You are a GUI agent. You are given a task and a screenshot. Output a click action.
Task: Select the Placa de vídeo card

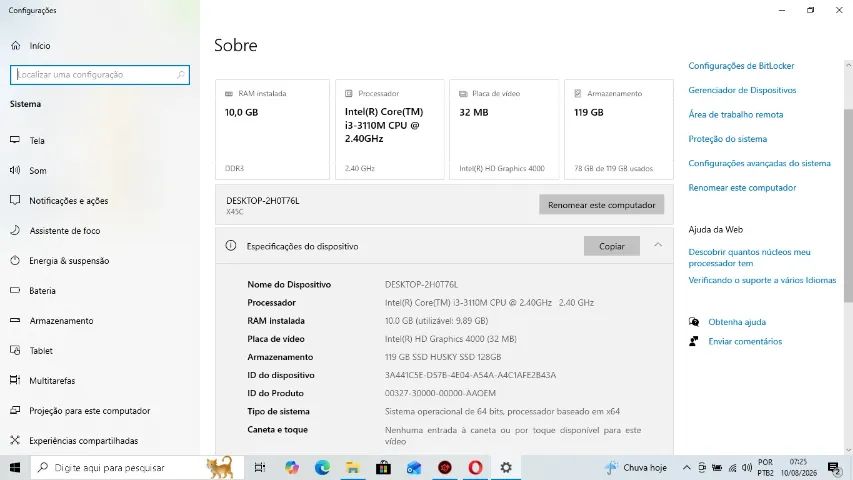click(x=504, y=130)
